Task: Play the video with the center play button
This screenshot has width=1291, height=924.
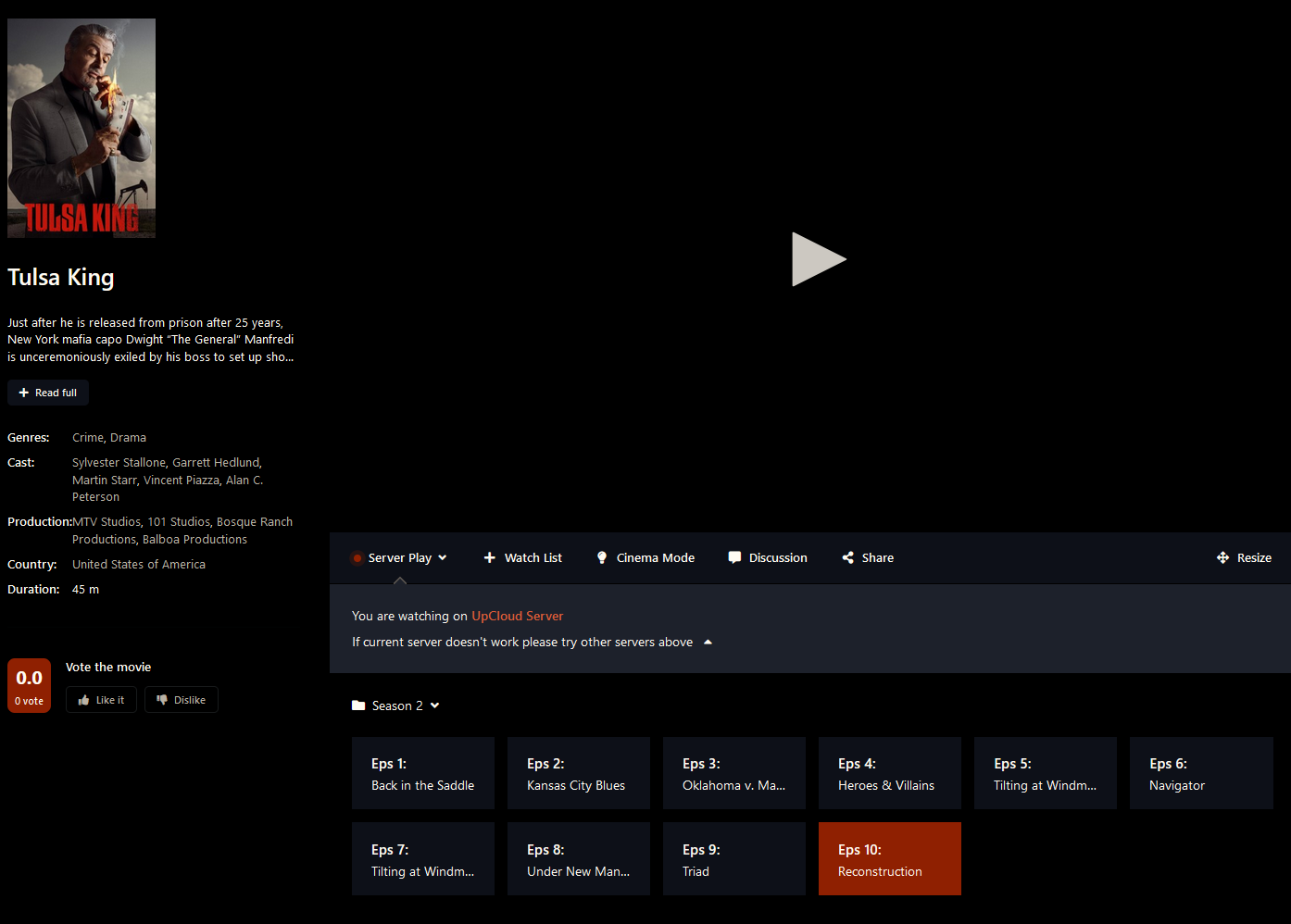Action: [819, 259]
